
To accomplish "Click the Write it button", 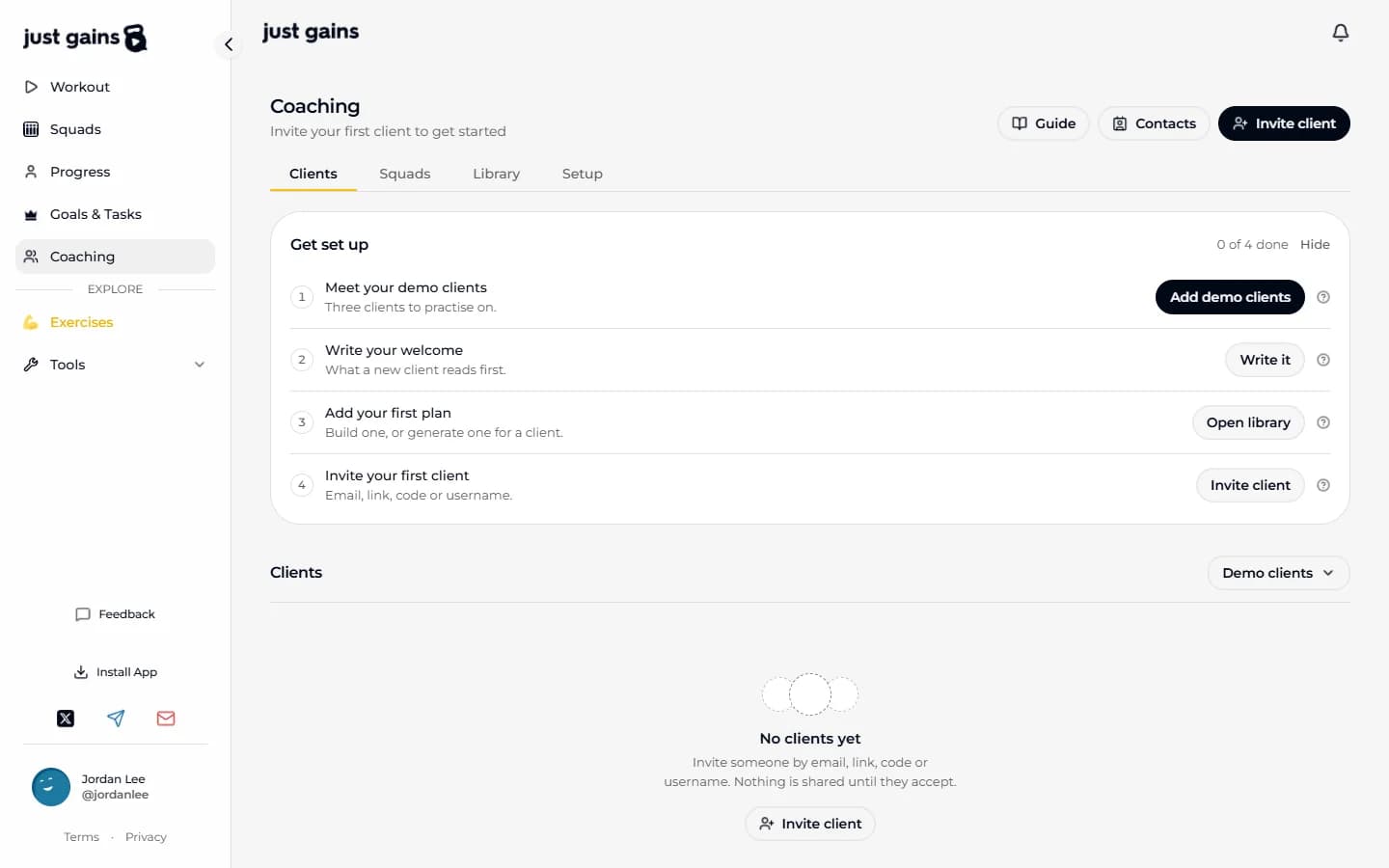I will tap(1265, 360).
